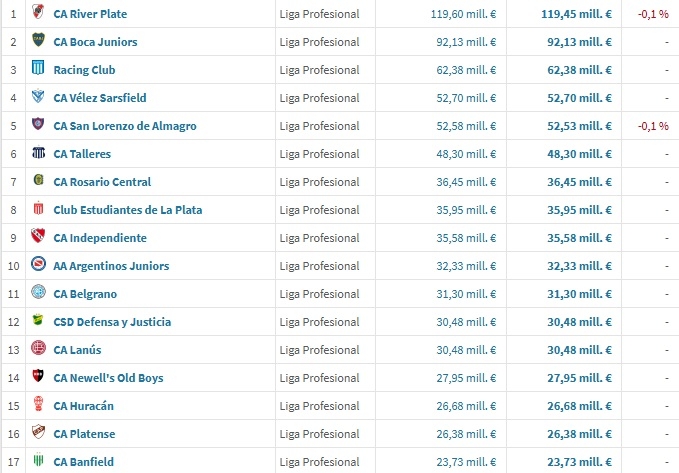Click the Newell's Old Boys crest
The height and width of the screenshot is (473, 679).
tap(38, 378)
